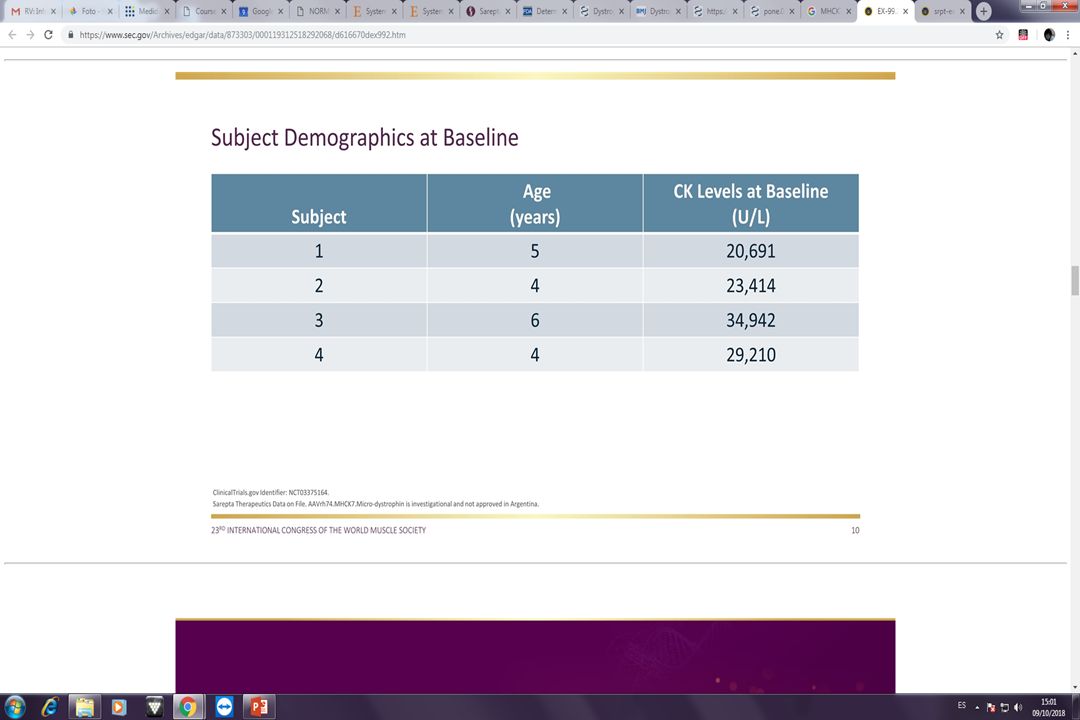Click the Chrome icon in the taskbar
This screenshot has height=720, width=1080.
point(188,706)
